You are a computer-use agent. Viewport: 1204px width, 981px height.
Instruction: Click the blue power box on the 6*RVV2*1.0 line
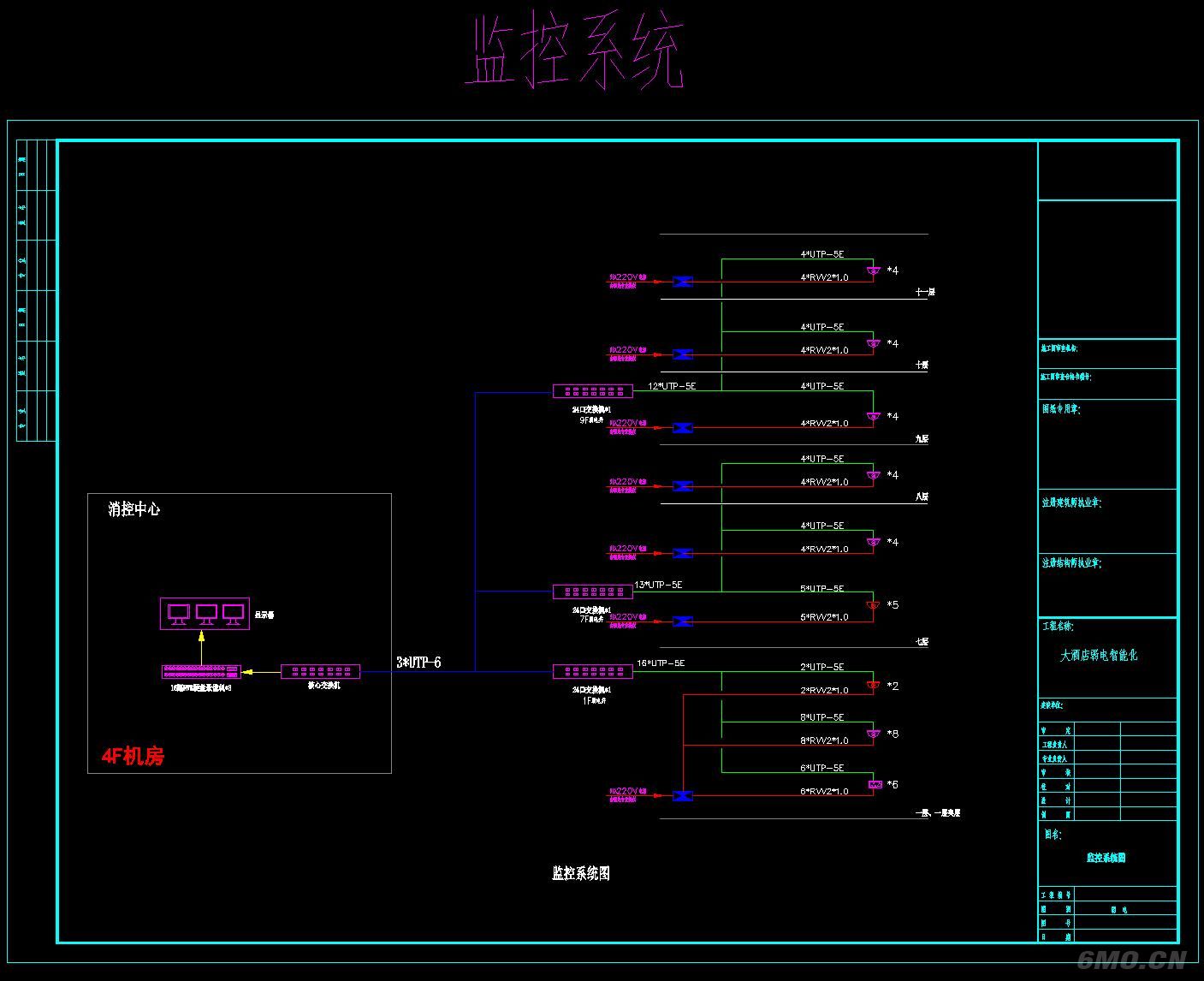click(x=682, y=796)
